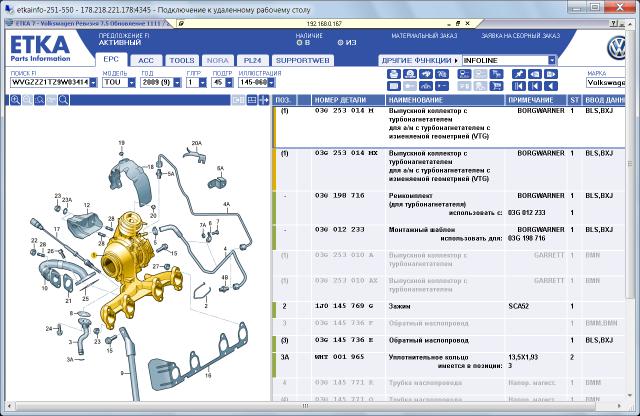
Task: Select greyed row 03G 253 010 A
Action: point(449,263)
